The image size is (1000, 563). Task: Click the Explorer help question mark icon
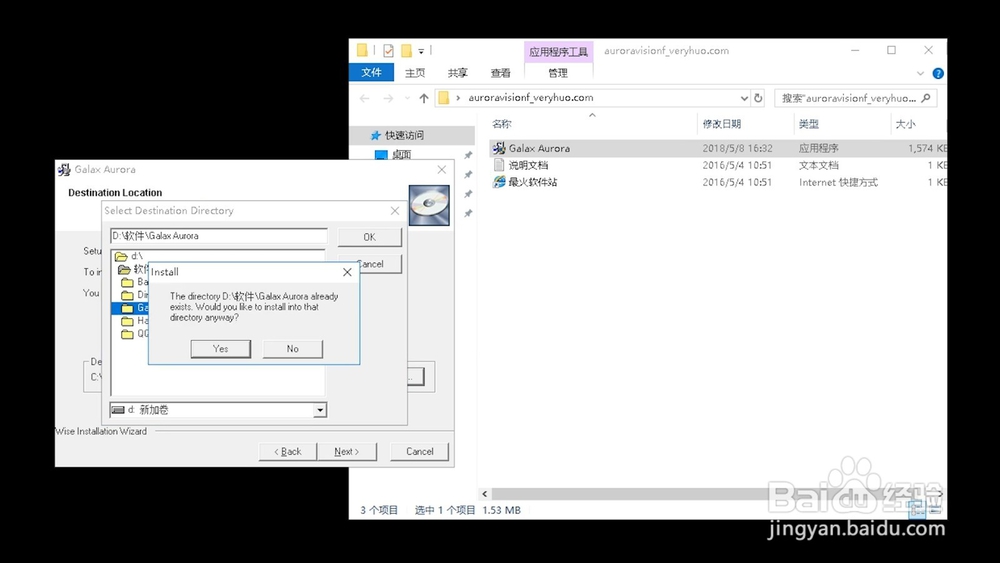pos(938,73)
